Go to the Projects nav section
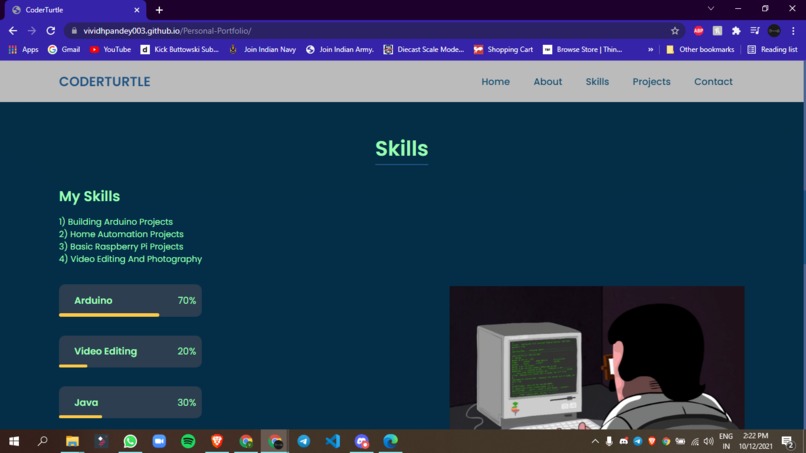This screenshot has height=453, width=806. [x=651, y=82]
